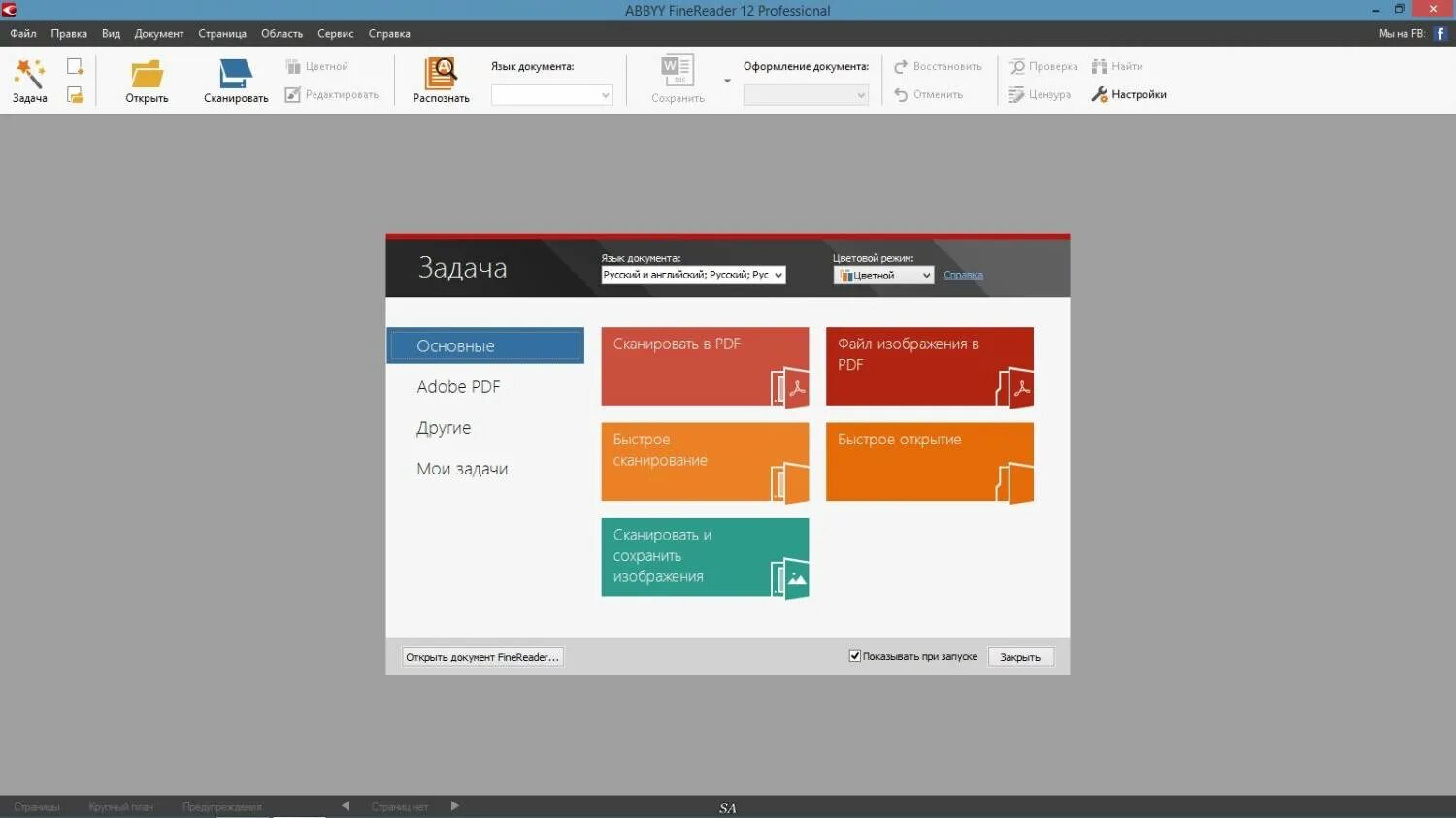Click the Распознать recognize icon

[441, 73]
